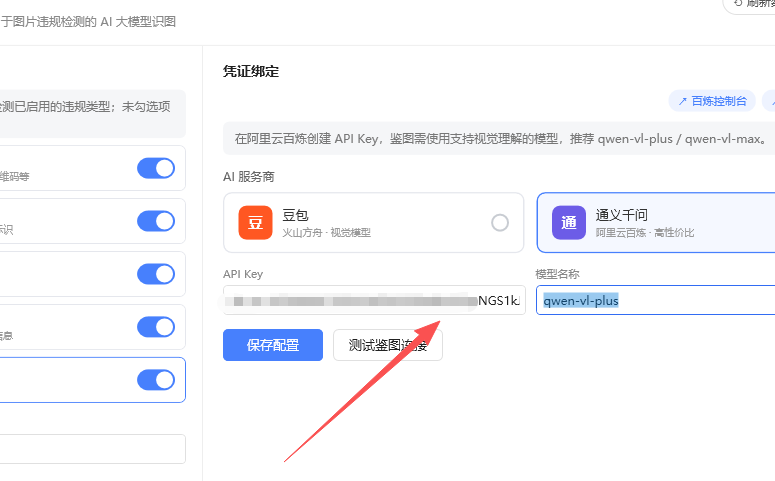Click the purple 通义千问 provider icon
The width and height of the screenshot is (775, 481).
(569, 222)
